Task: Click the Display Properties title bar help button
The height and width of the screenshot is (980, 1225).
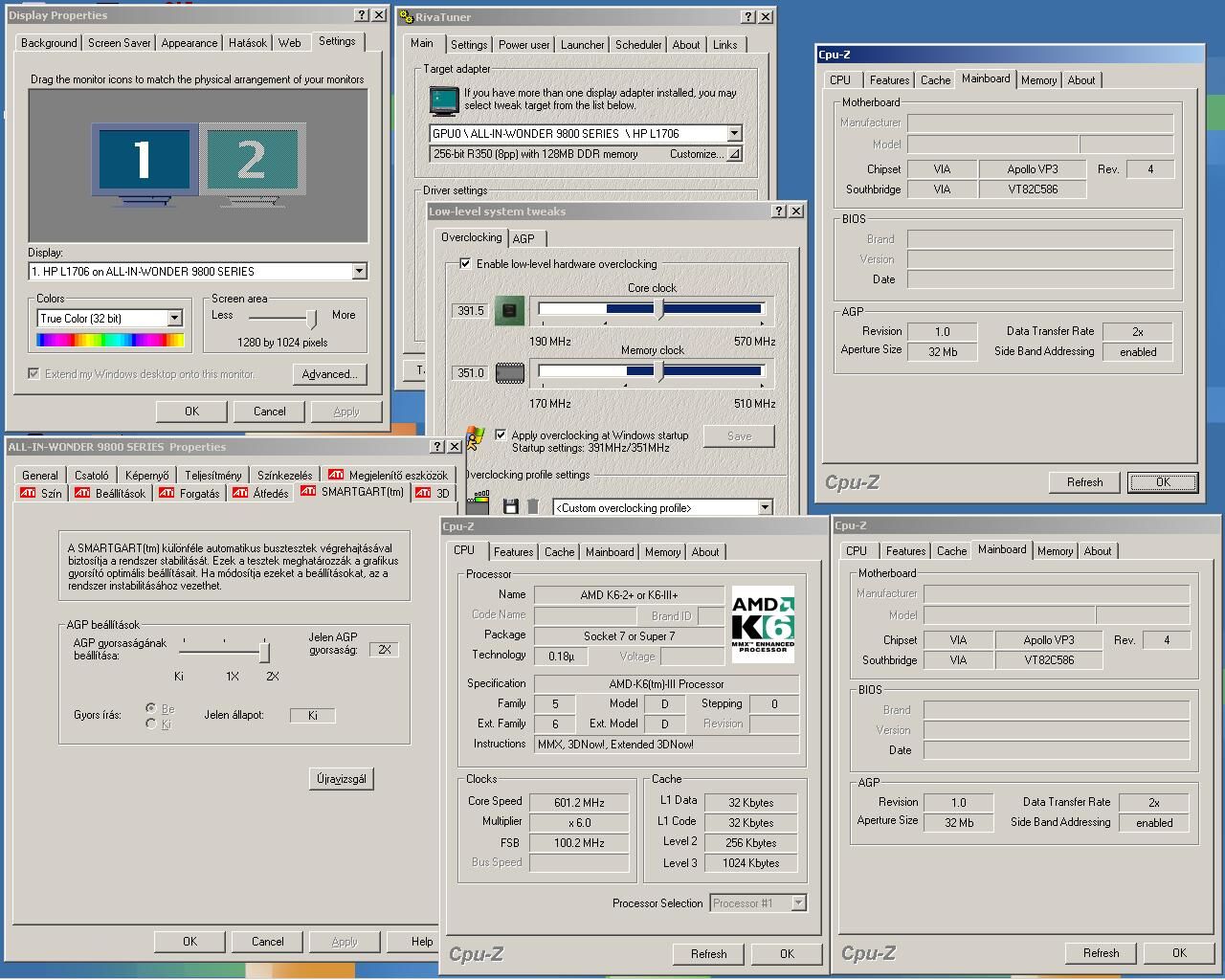Action: [362, 15]
